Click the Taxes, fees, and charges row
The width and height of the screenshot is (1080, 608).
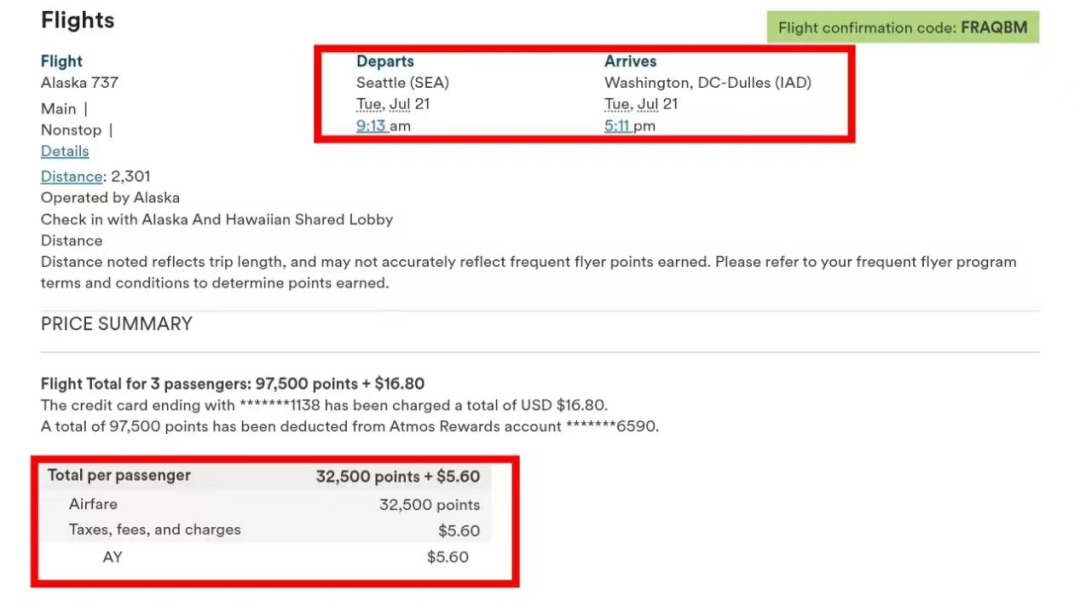tap(264, 530)
